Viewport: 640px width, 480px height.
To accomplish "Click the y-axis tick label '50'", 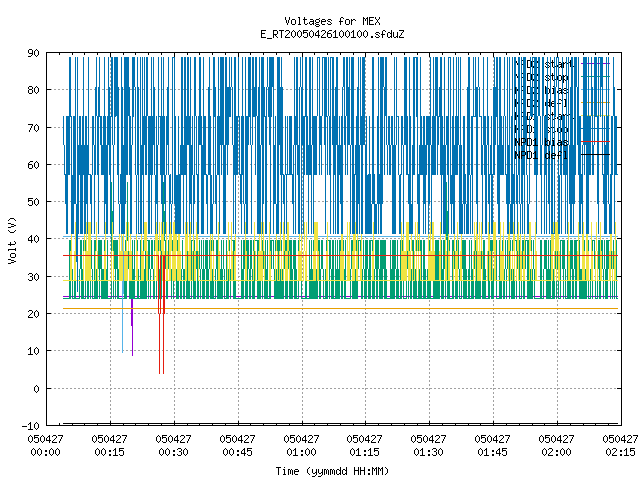I will [x=33, y=202].
